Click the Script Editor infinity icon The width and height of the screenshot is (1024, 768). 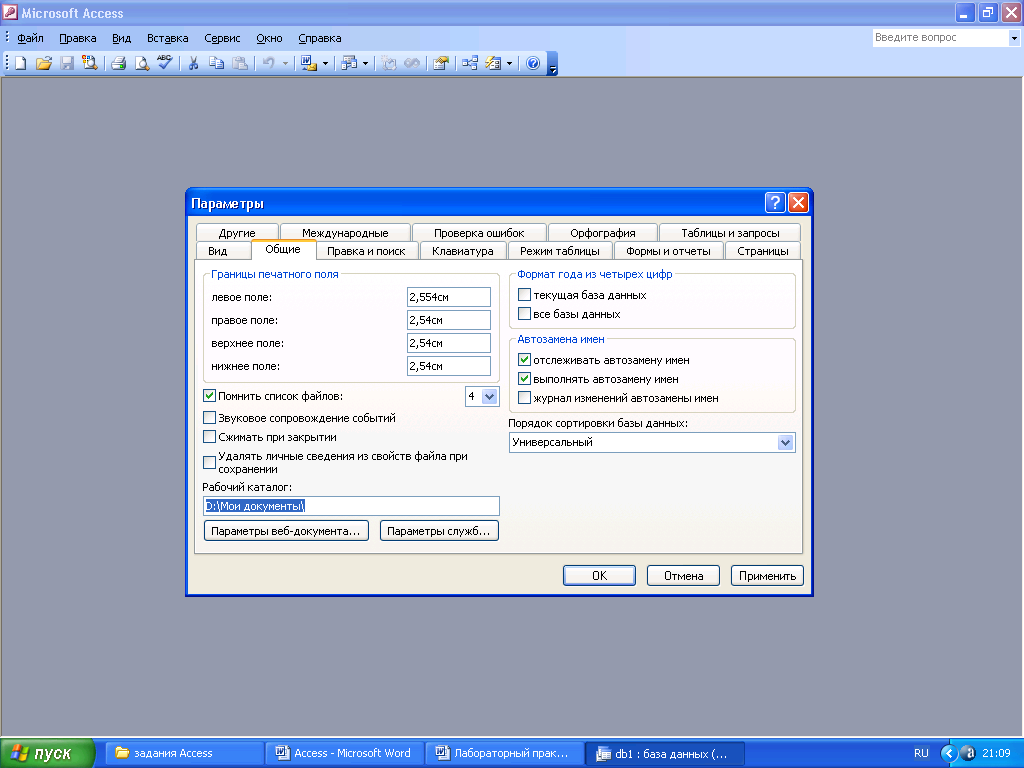point(412,63)
